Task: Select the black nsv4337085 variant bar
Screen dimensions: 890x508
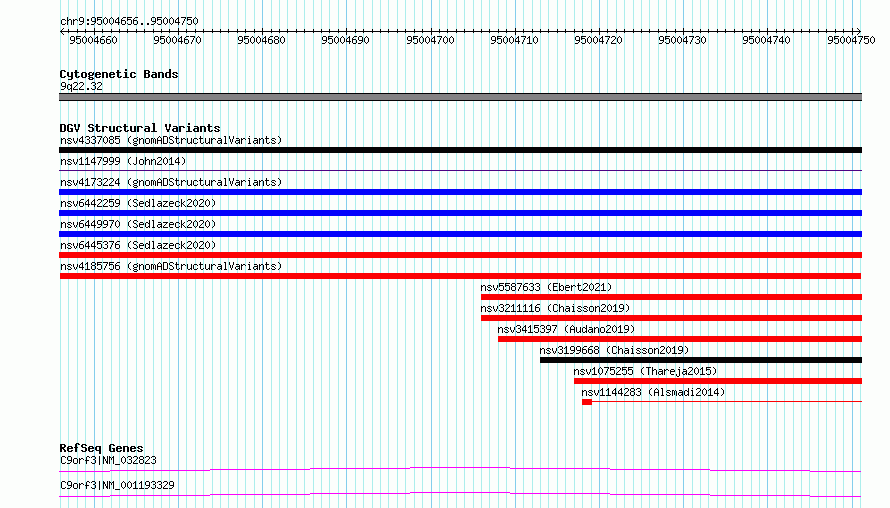Action: (460, 150)
